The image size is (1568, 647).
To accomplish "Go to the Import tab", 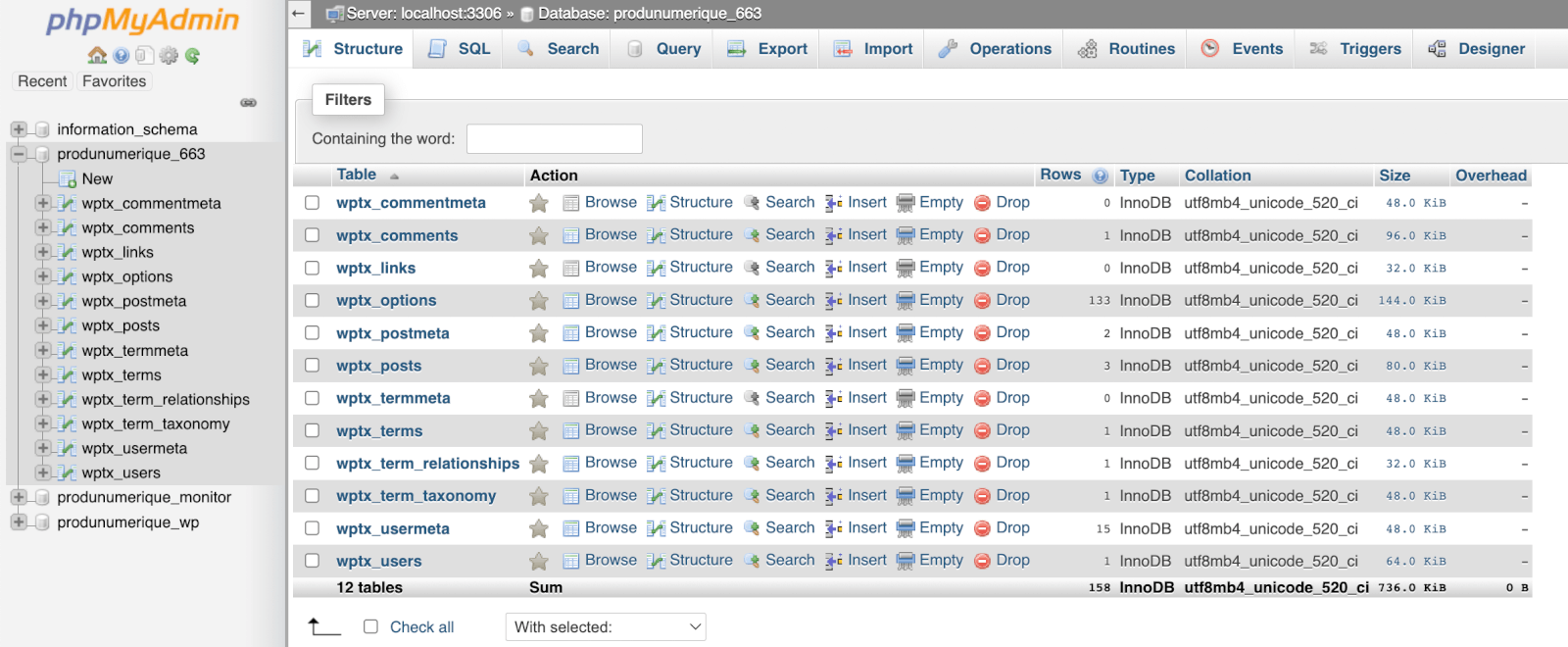I will tap(872, 49).
